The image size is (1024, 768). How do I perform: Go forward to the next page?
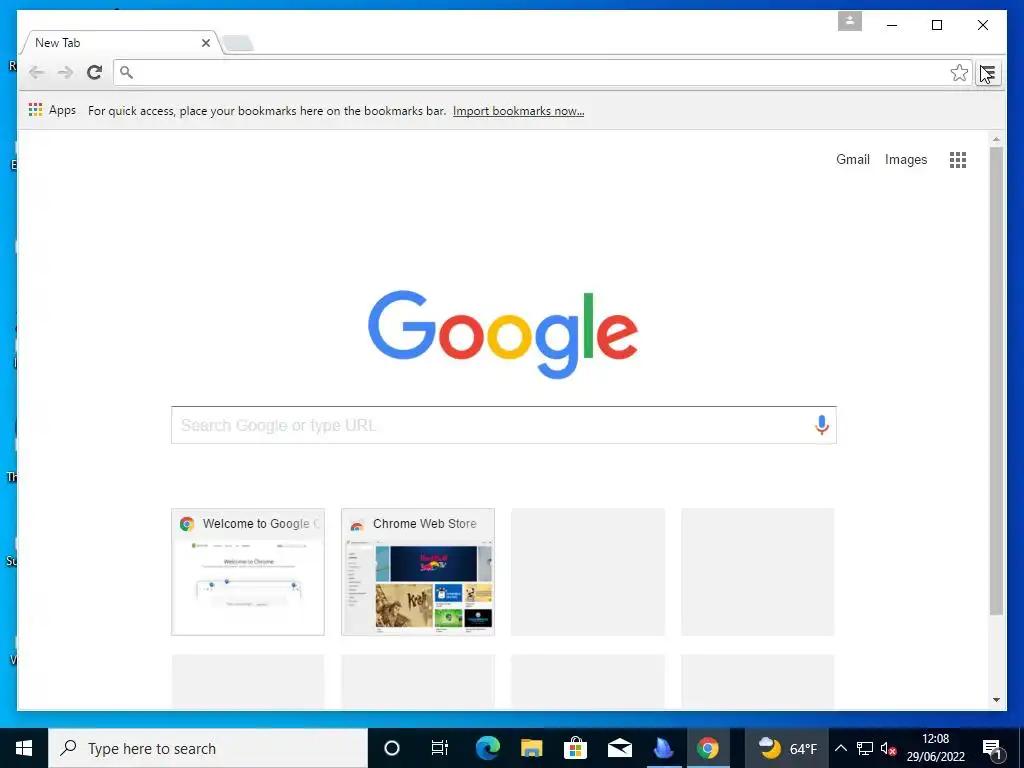click(65, 72)
